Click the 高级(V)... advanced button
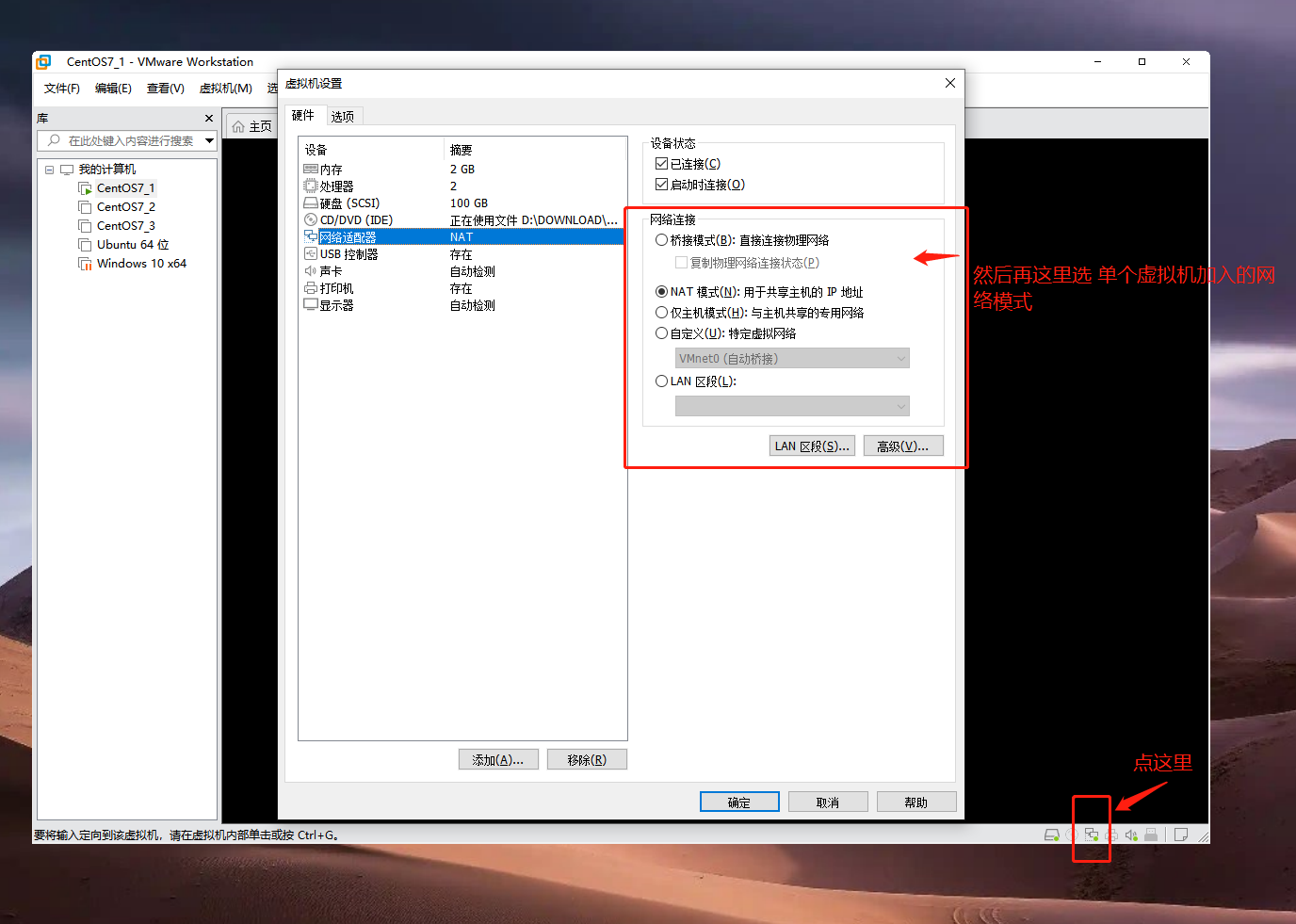The image size is (1296, 924). [903, 446]
